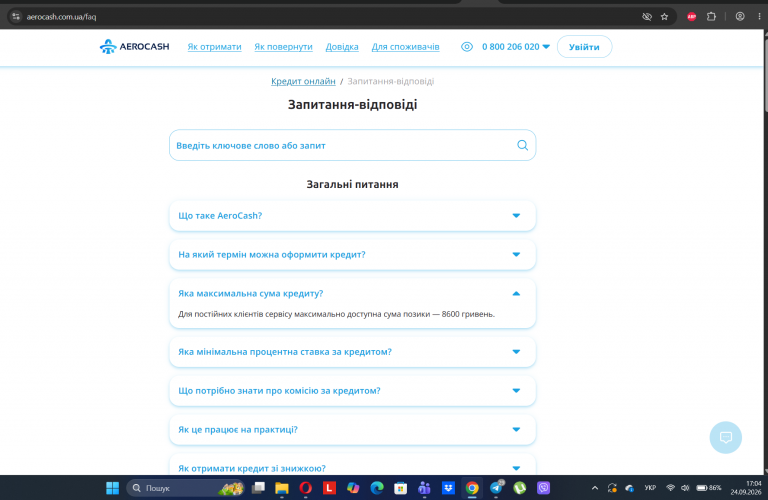Expand Як отримати кредит зі знижкою?
Screen dimensions: 768x500
352,466
